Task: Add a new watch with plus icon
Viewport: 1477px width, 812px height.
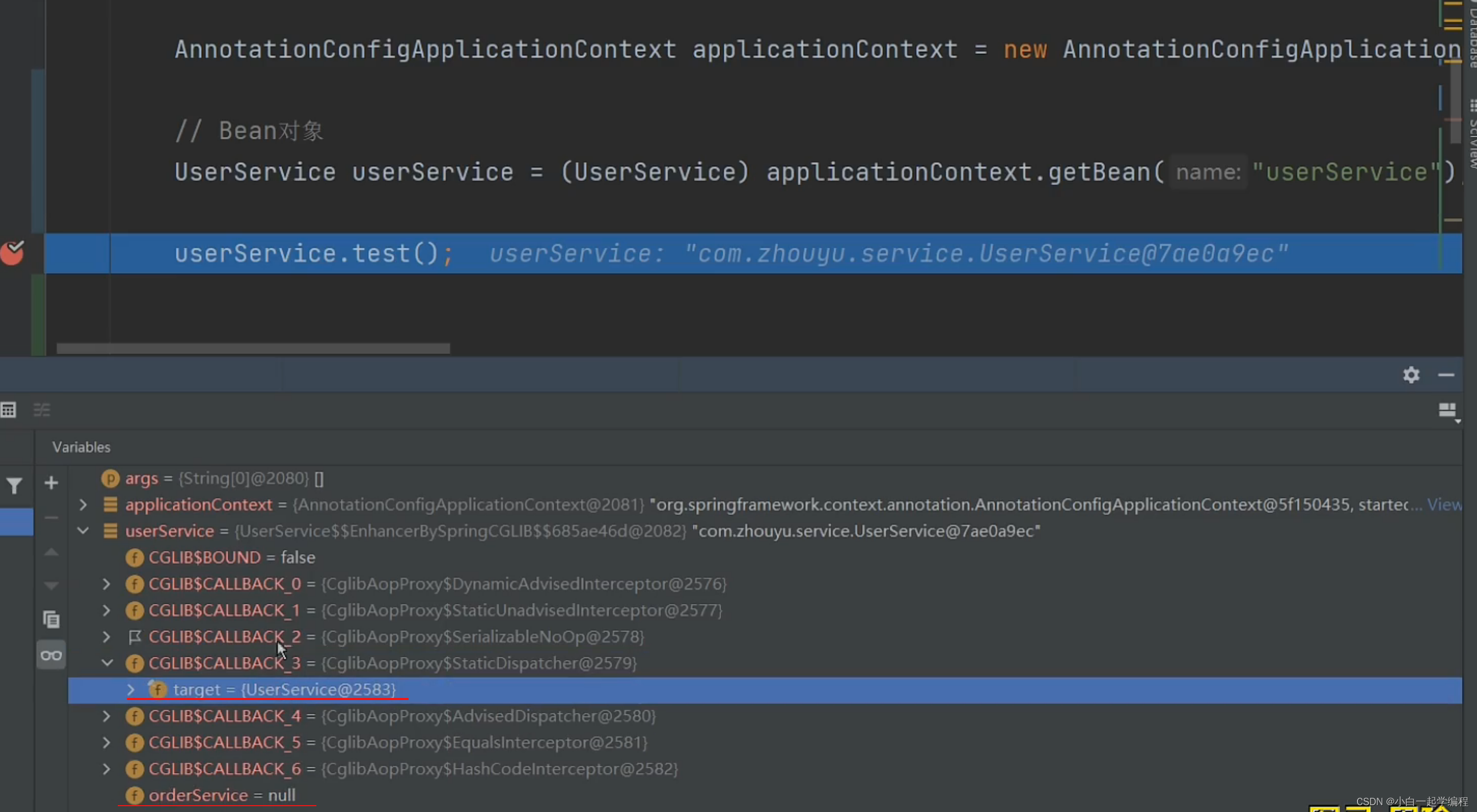Action: (x=51, y=483)
